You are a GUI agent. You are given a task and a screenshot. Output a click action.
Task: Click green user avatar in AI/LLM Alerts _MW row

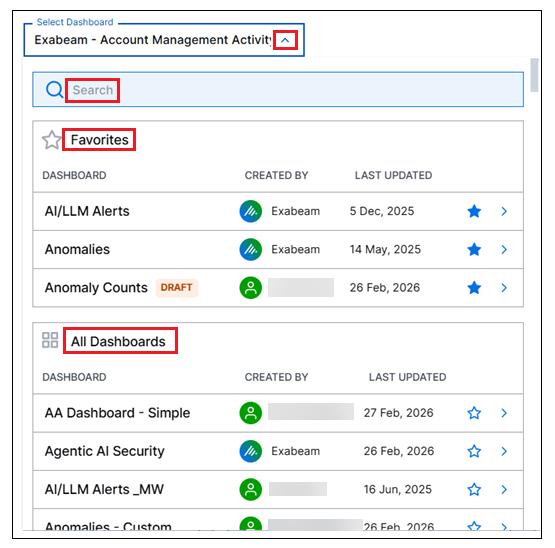(251, 490)
